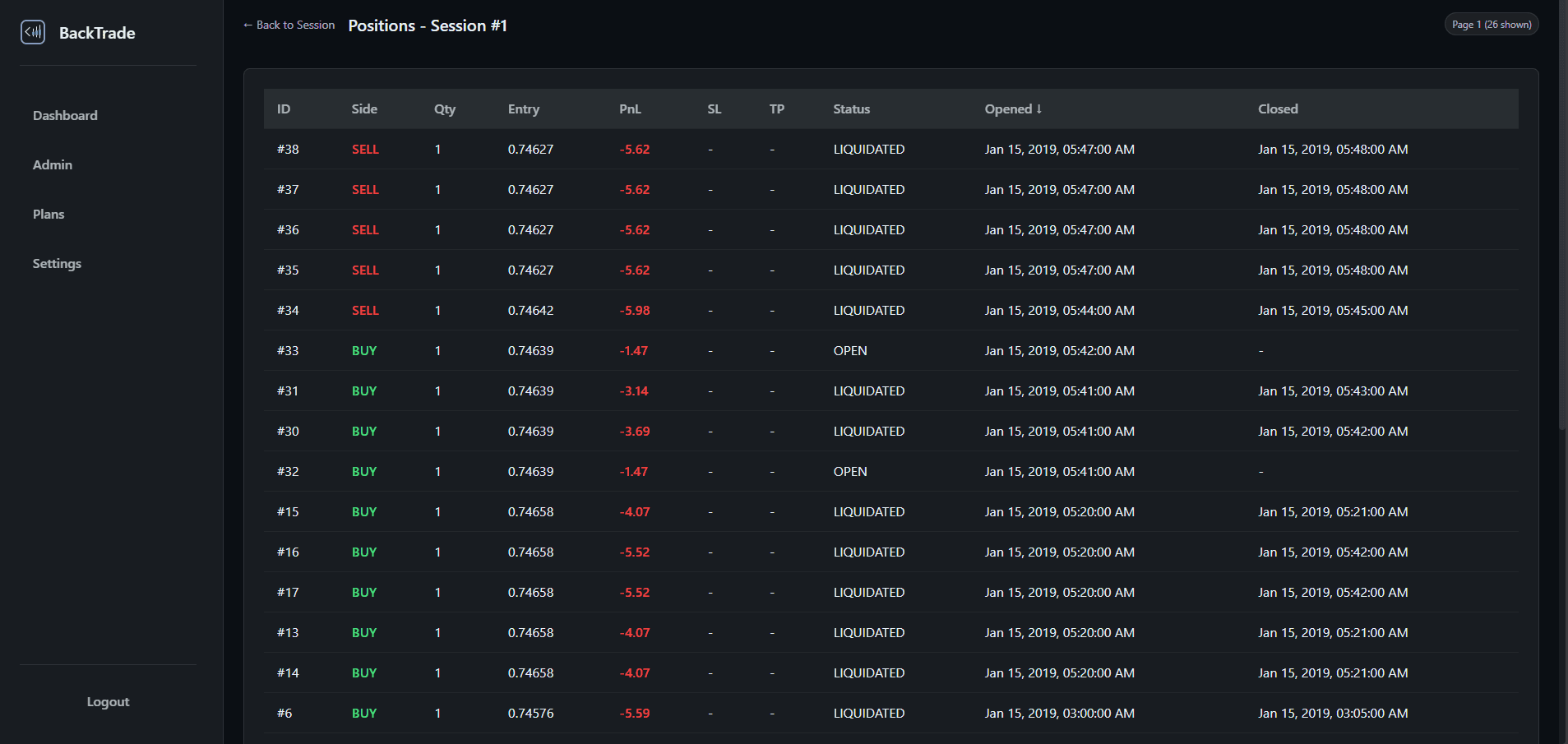The height and width of the screenshot is (744, 1568).
Task: Open Settings from the sidebar
Action: pyautogui.click(x=57, y=264)
